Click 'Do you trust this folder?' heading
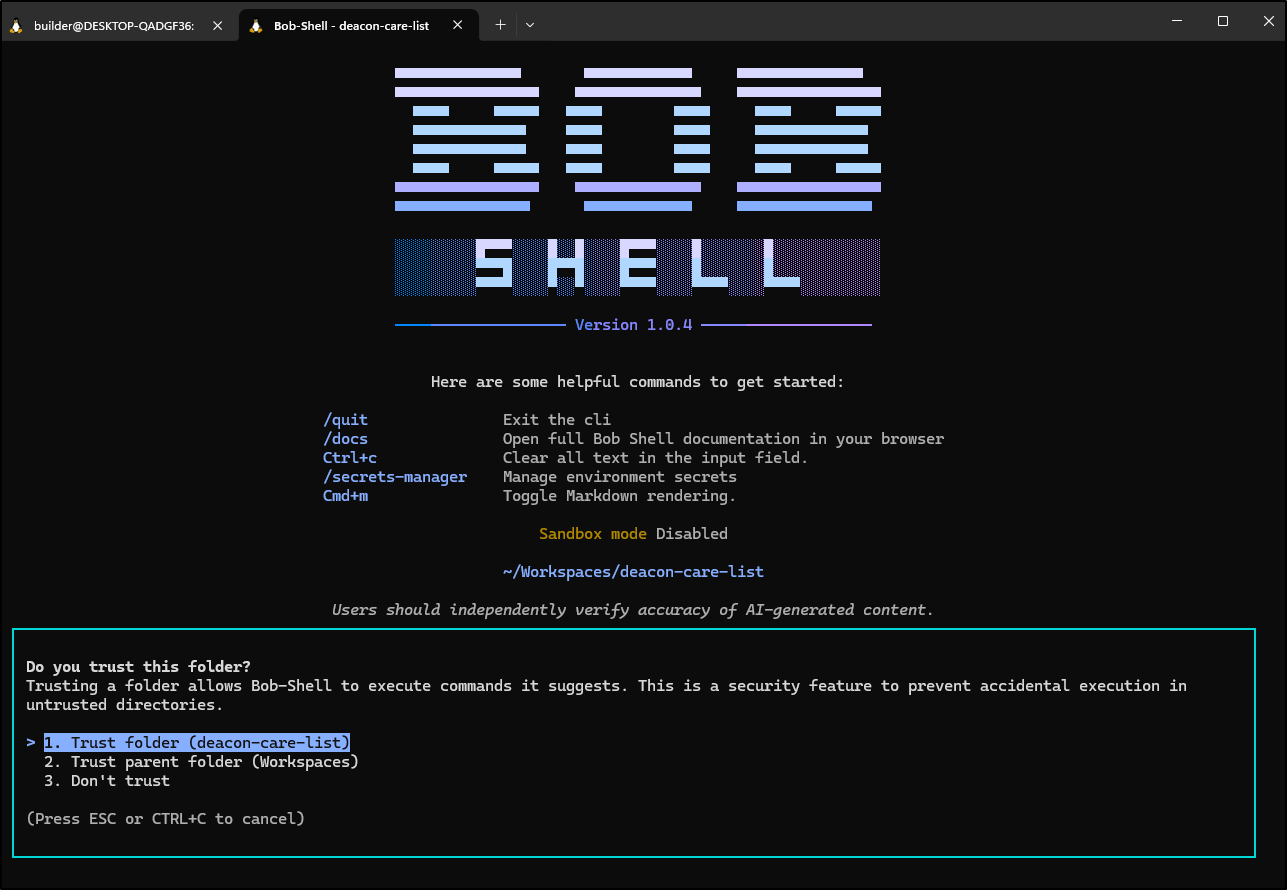The width and height of the screenshot is (1287, 890). (x=138, y=667)
